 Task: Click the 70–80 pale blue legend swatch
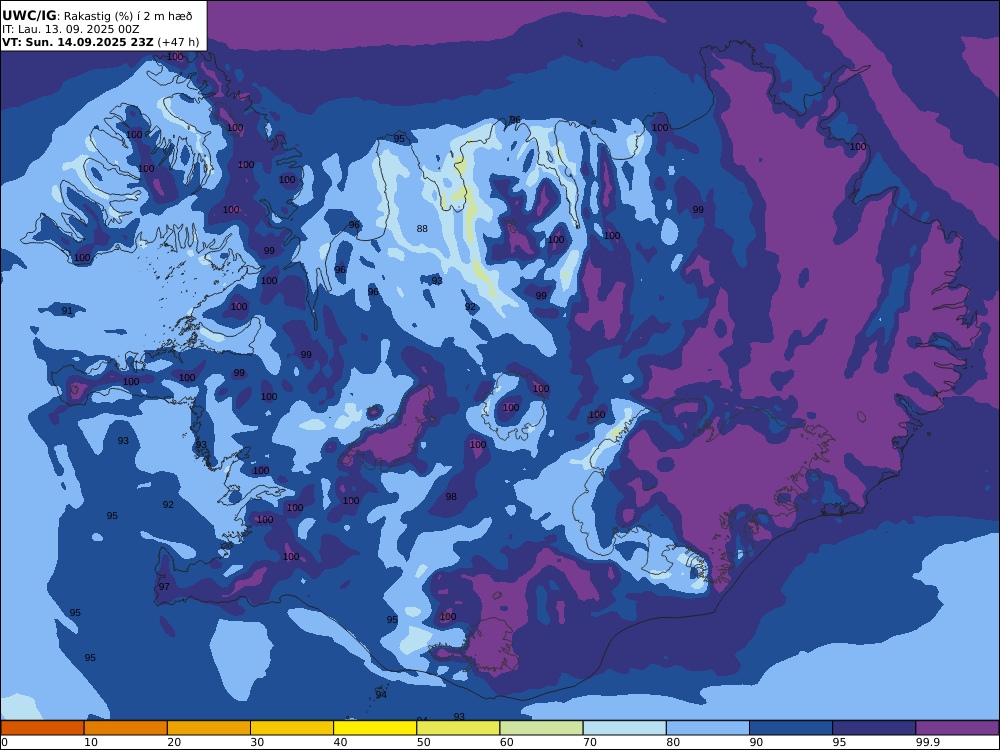coord(625,728)
